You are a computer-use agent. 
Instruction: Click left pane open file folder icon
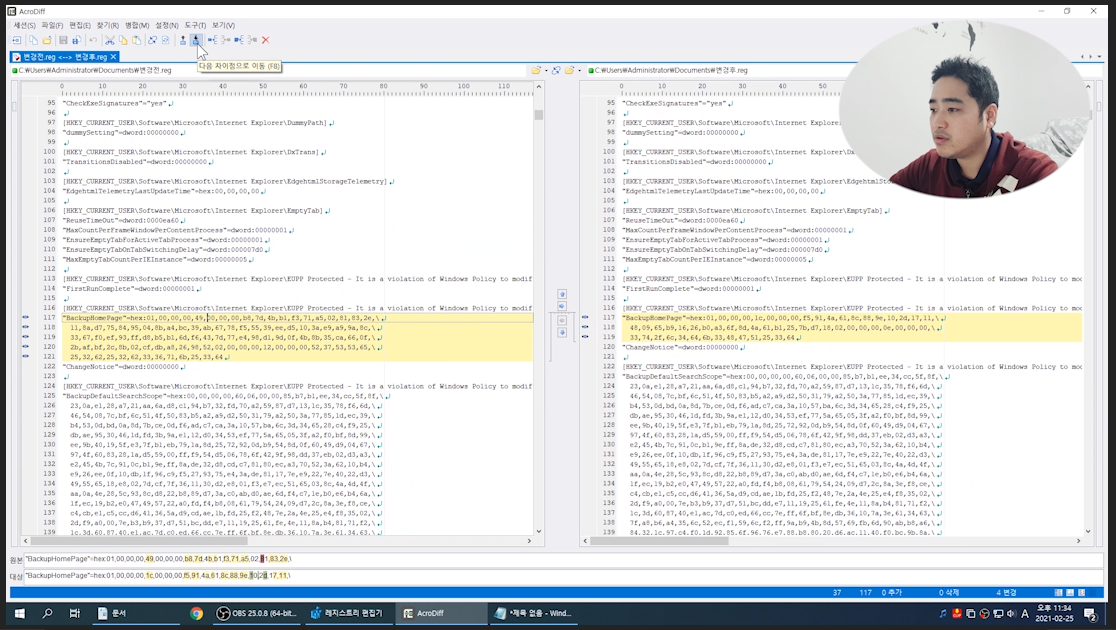pyautogui.click(x=536, y=70)
